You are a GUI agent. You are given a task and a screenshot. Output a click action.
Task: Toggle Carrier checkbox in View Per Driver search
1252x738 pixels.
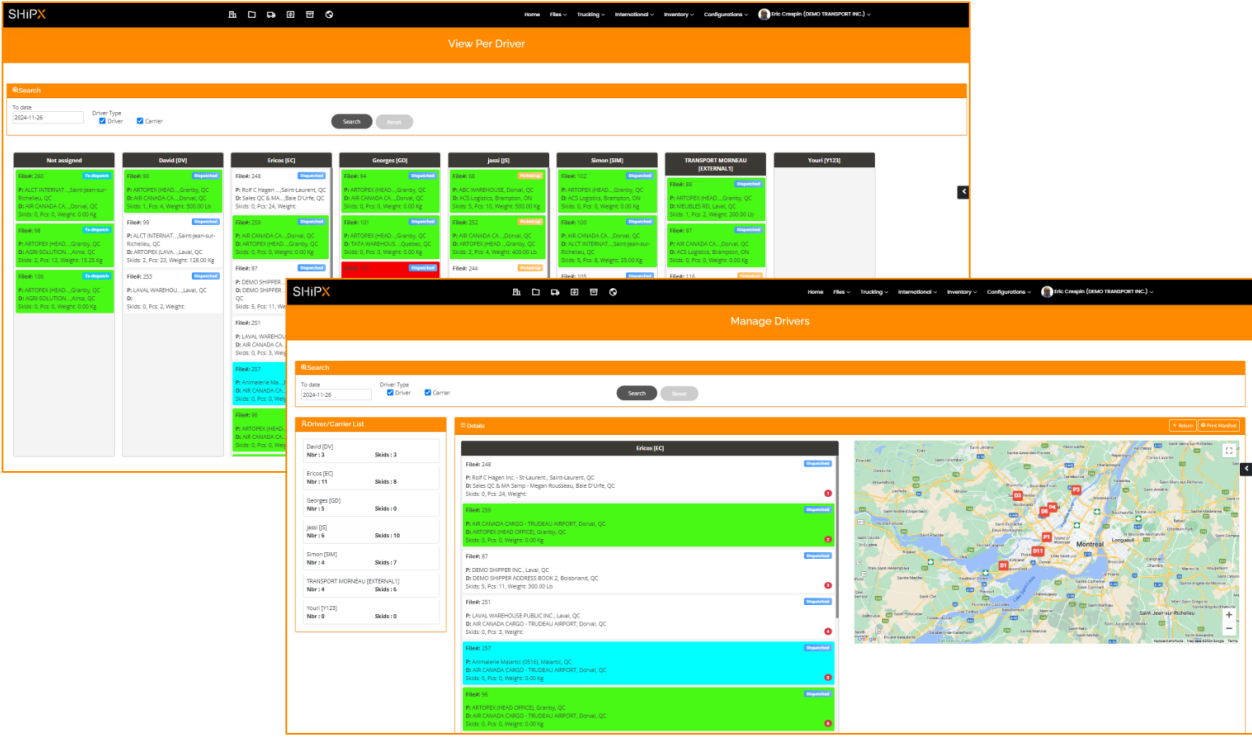(140, 121)
